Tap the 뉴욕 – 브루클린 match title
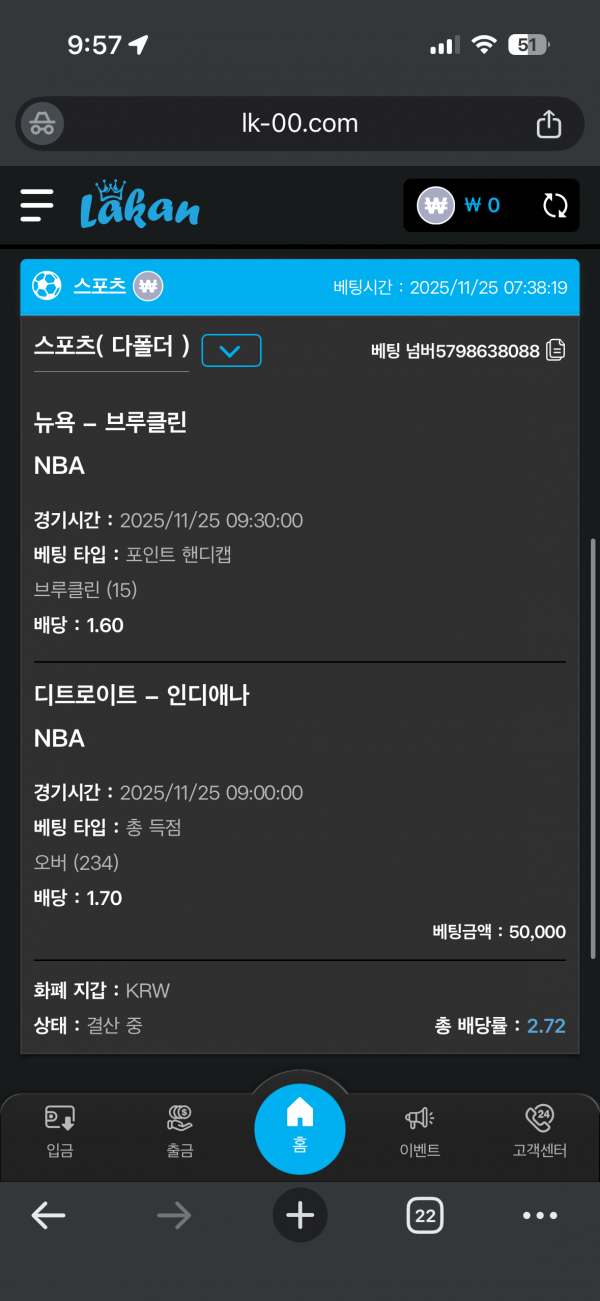The height and width of the screenshot is (1301, 600). 111,423
